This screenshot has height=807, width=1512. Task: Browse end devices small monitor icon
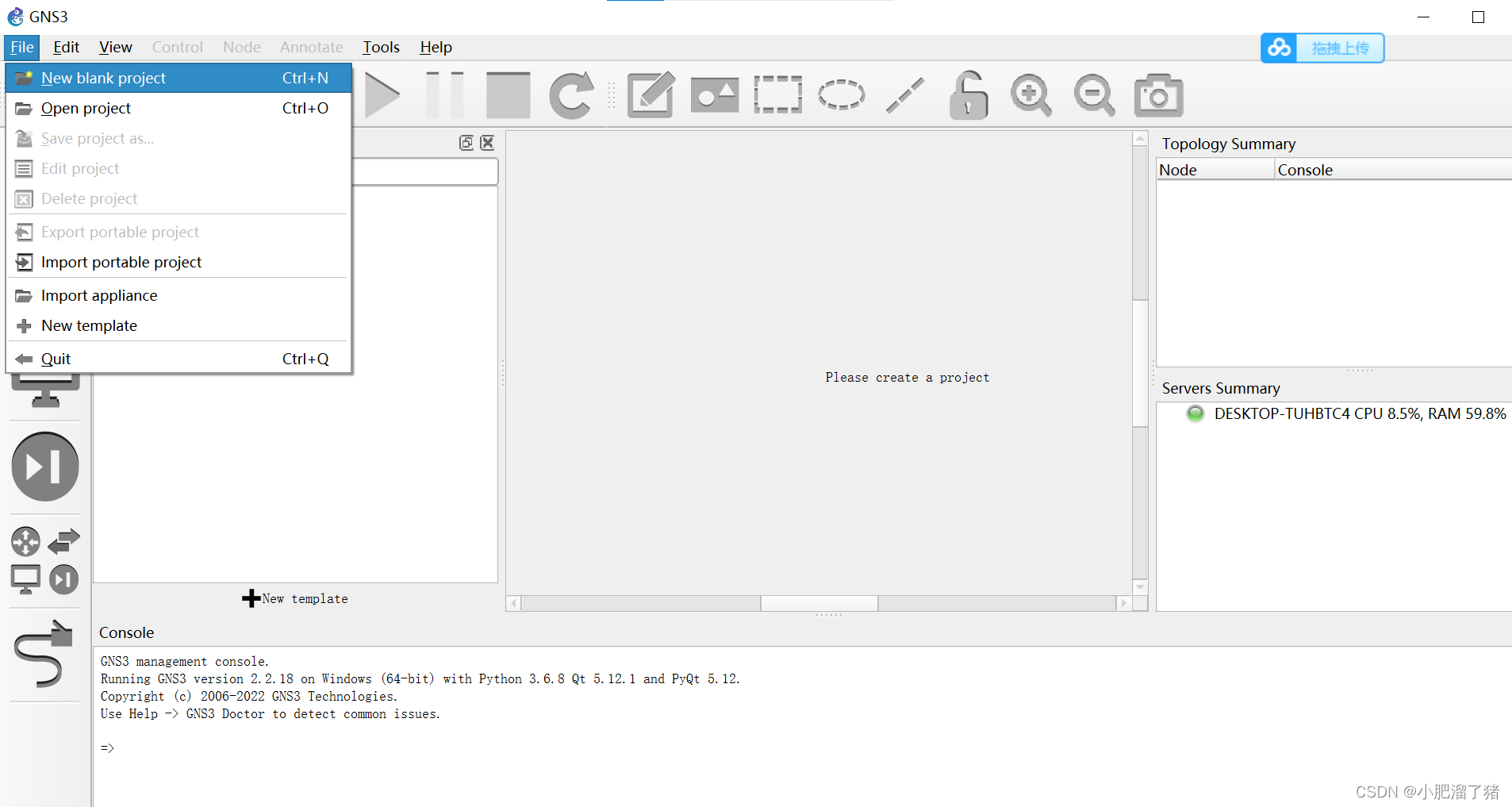click(x=25, y=579)
